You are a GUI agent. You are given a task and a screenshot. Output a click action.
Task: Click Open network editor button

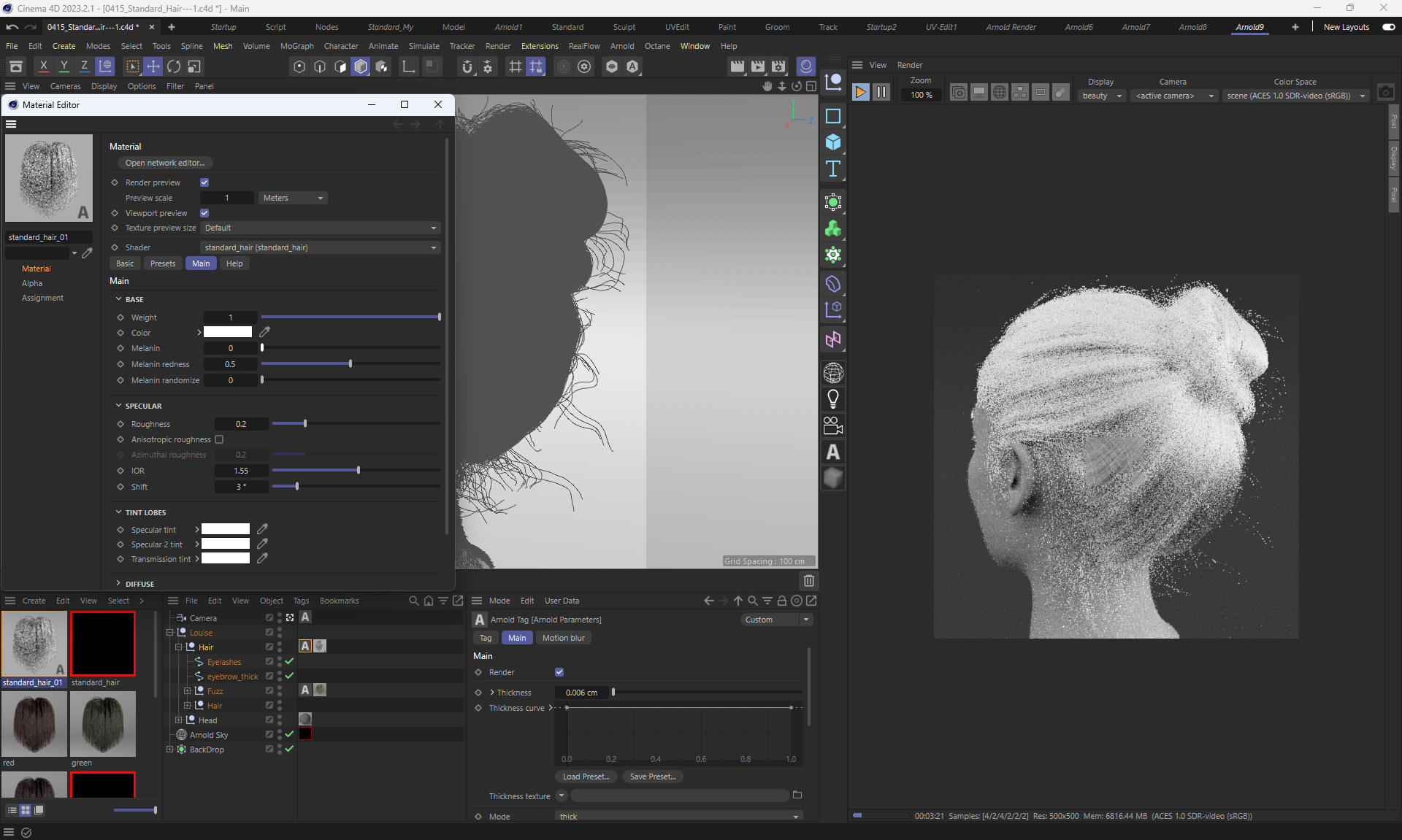pos(164,163)
